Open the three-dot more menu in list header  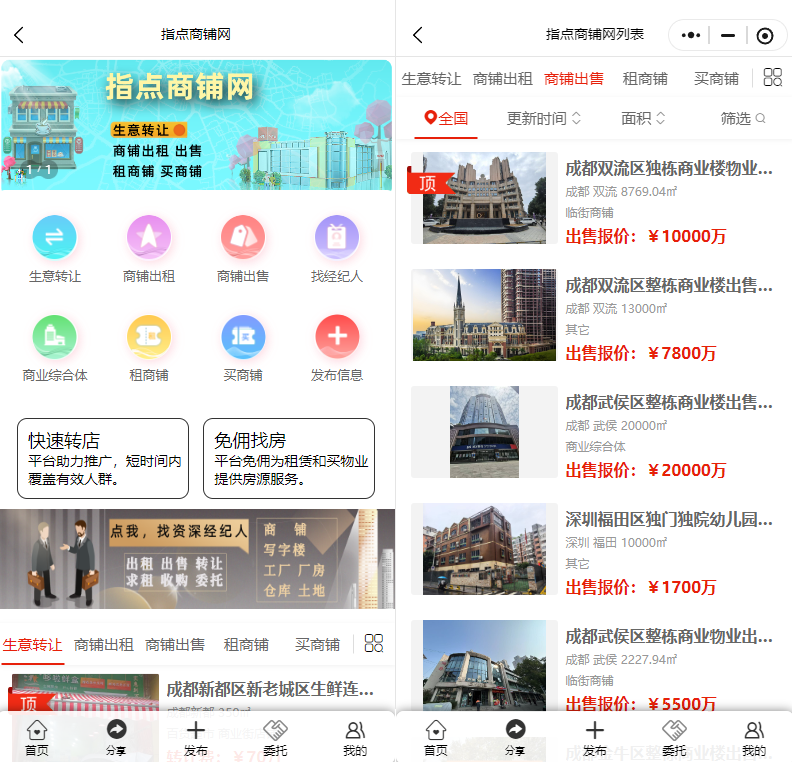690,35
